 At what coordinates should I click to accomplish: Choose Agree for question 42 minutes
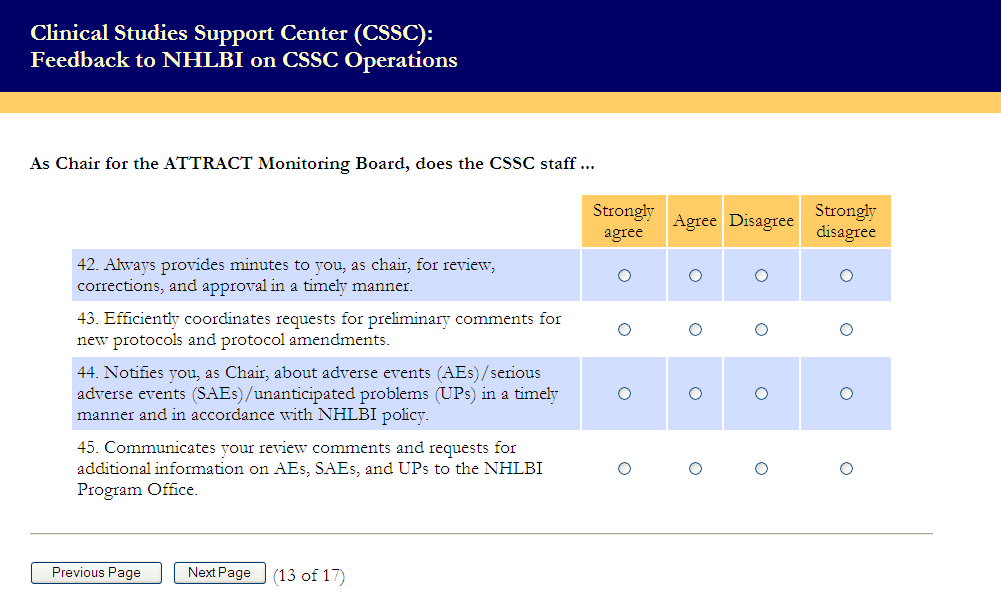point(695,276)
